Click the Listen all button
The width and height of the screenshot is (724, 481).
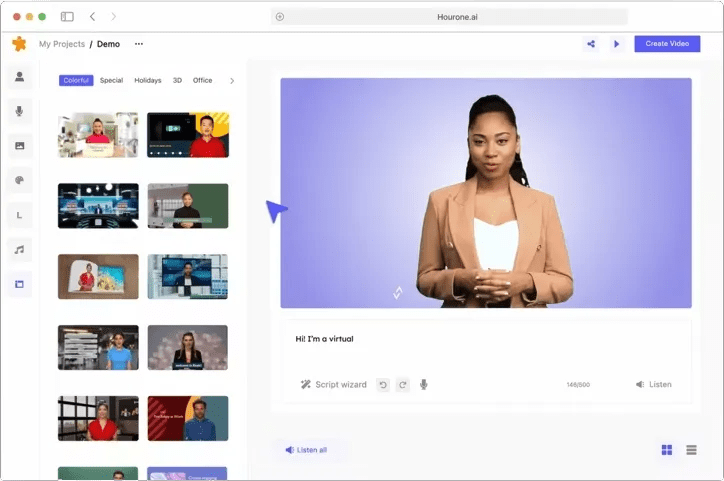(306, 450)
